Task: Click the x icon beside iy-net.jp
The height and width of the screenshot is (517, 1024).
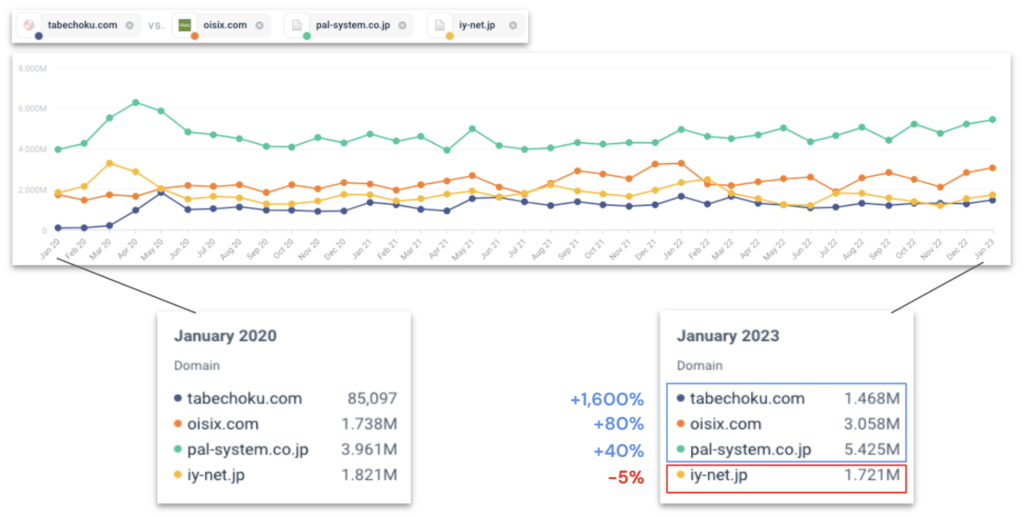Action: point(513,25)
